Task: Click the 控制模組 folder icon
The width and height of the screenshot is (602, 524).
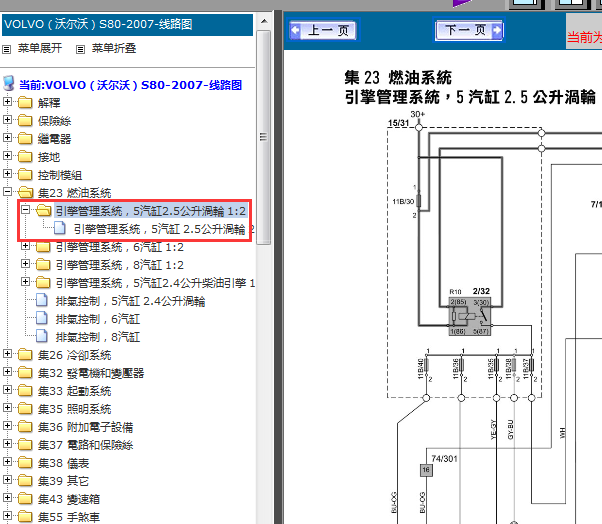Action: (25, 175)
